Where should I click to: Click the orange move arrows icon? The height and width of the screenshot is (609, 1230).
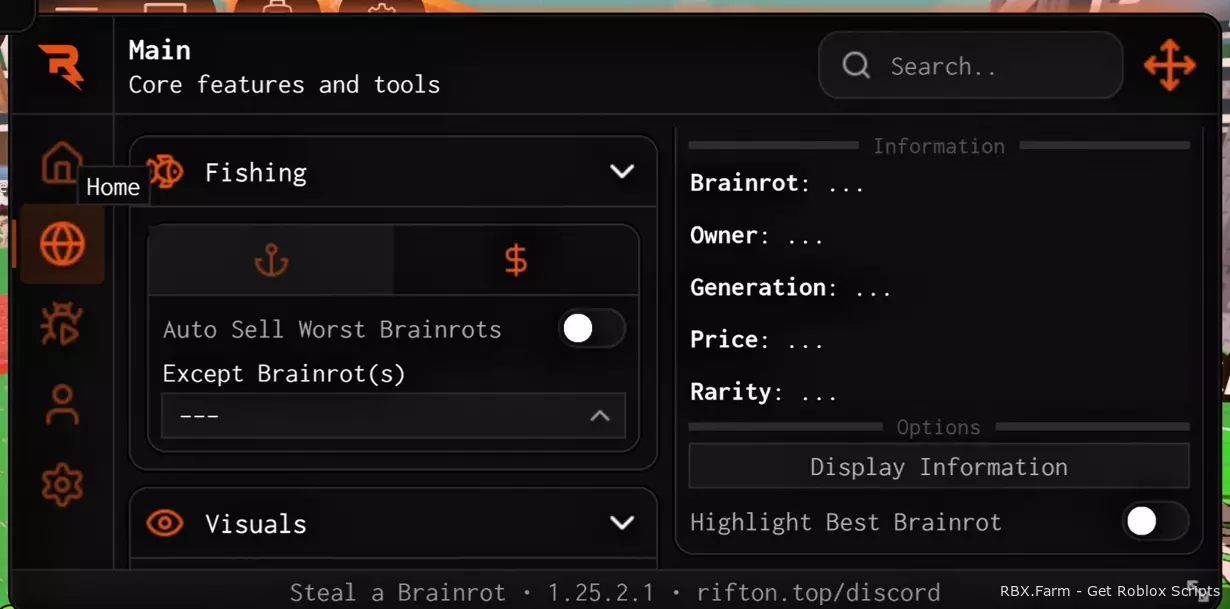[x=1170, y=66]
